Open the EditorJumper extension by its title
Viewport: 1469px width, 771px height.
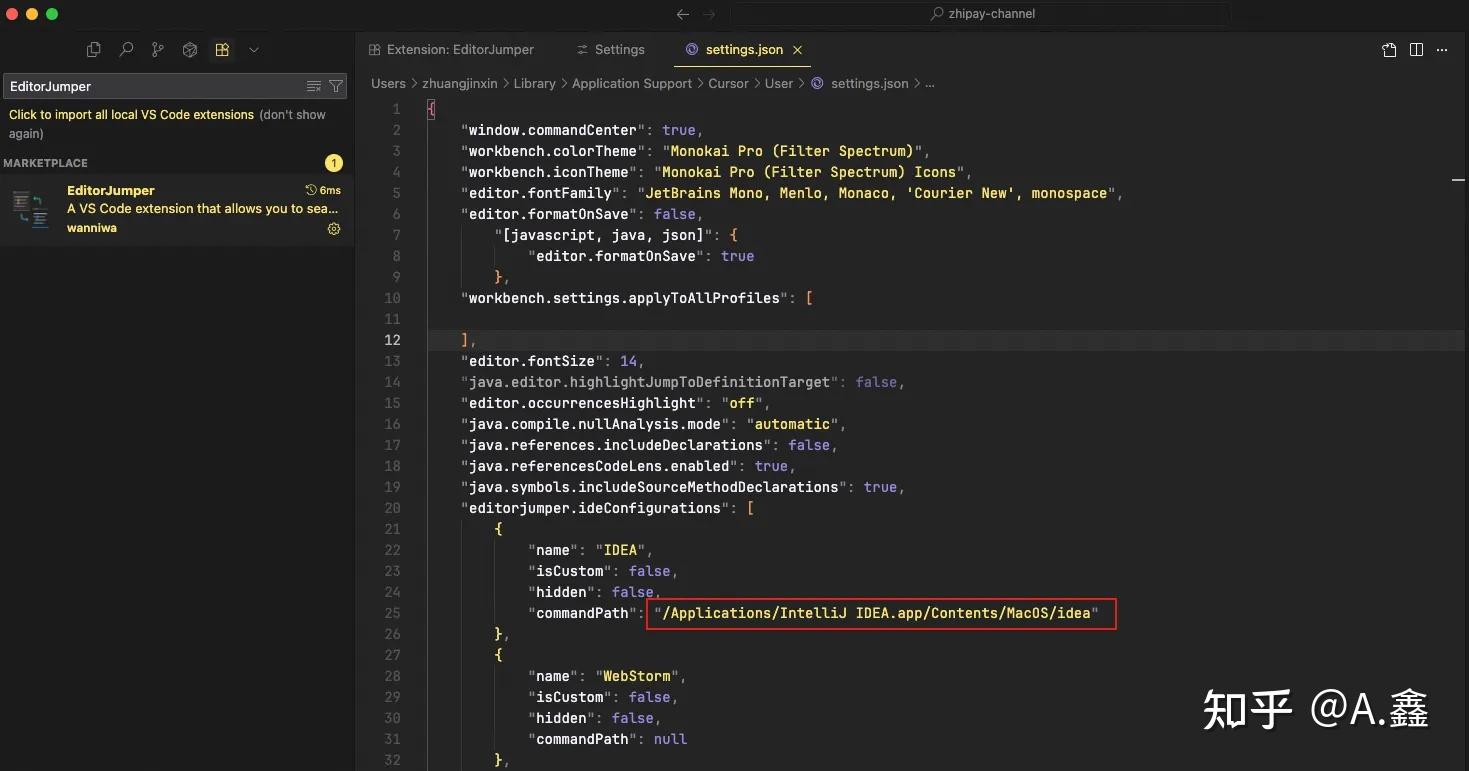[x=111, y=190]
